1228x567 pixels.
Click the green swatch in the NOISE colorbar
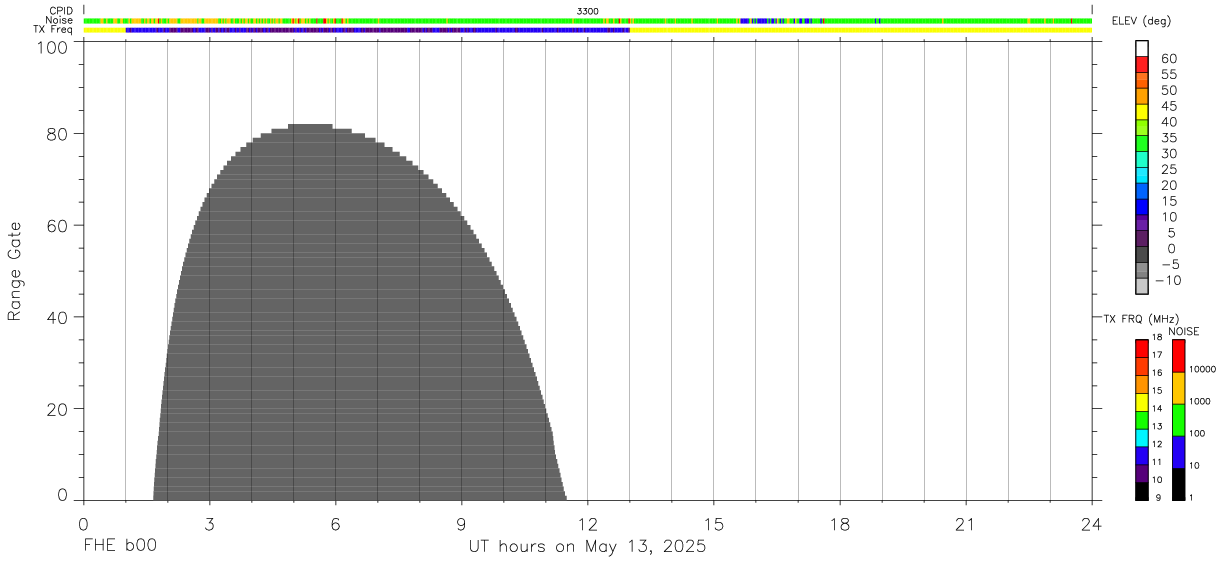[x=1179, y=420]
